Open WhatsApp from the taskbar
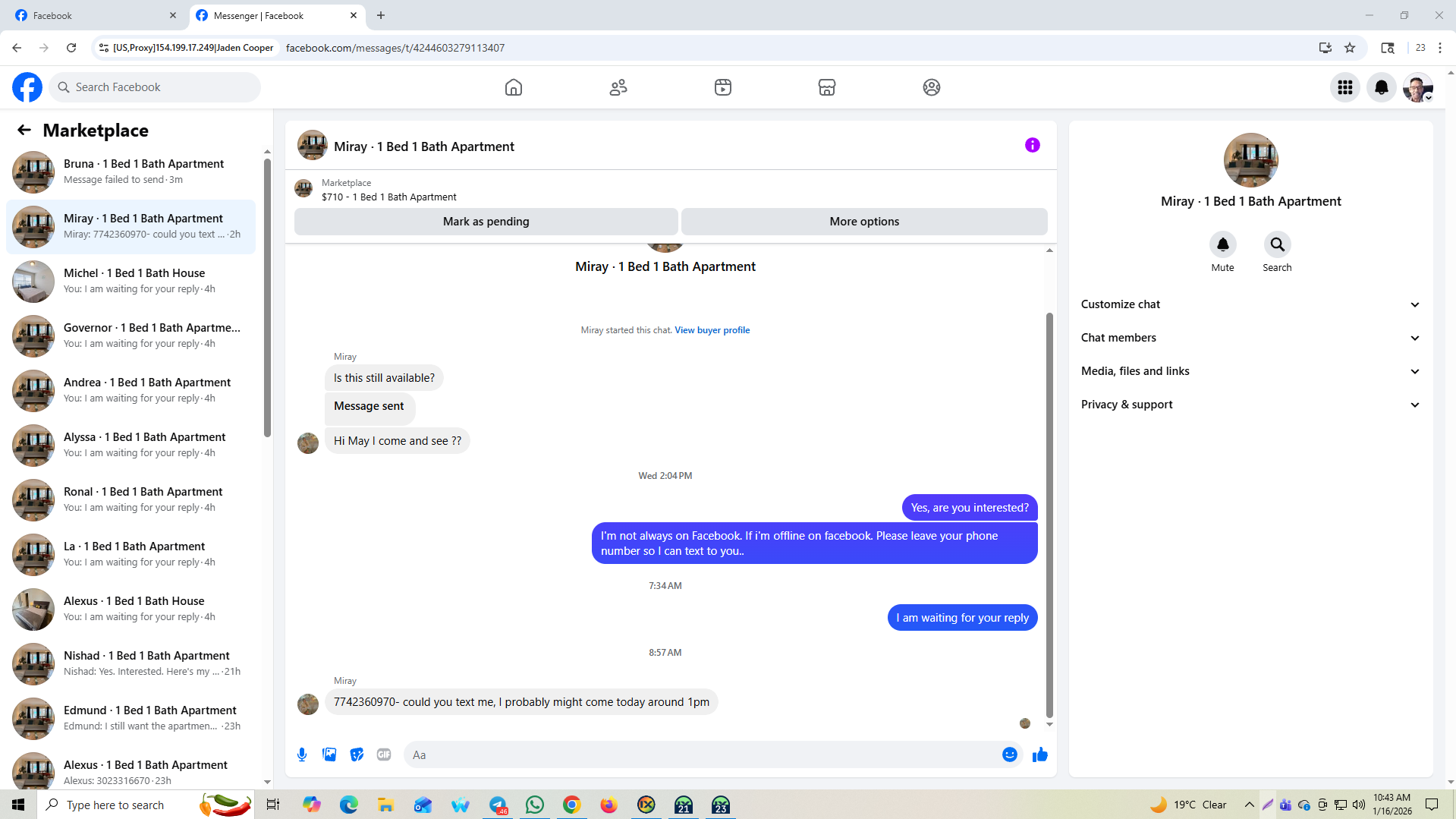This screenshot has height=819, width=1456. coord(535,805)
